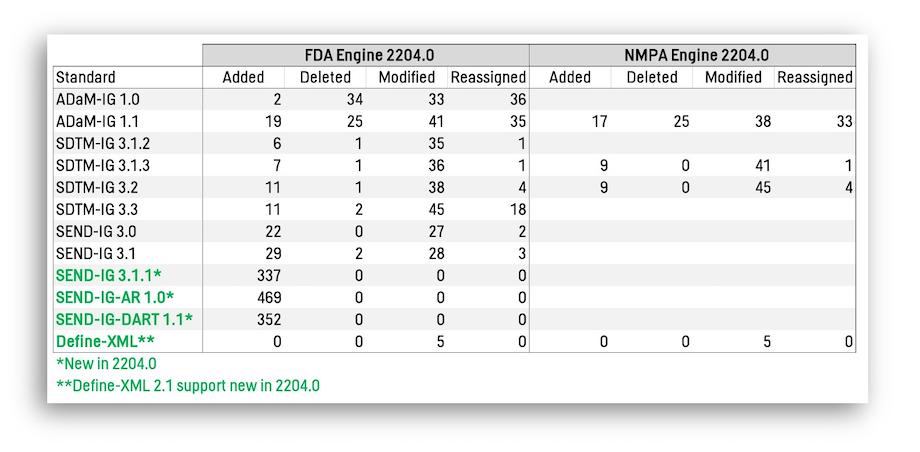This screenshot has height=452, width=920.
Task: Select the ADaM-IG 1.1 row label
Action: [x=89, y=122]
